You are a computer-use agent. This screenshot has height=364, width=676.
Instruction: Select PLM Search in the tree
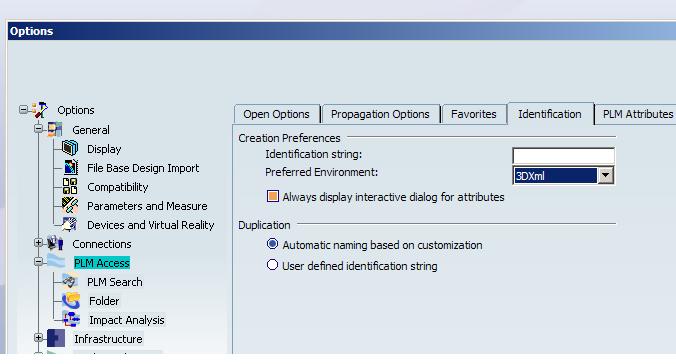click(x=115, y=282)
